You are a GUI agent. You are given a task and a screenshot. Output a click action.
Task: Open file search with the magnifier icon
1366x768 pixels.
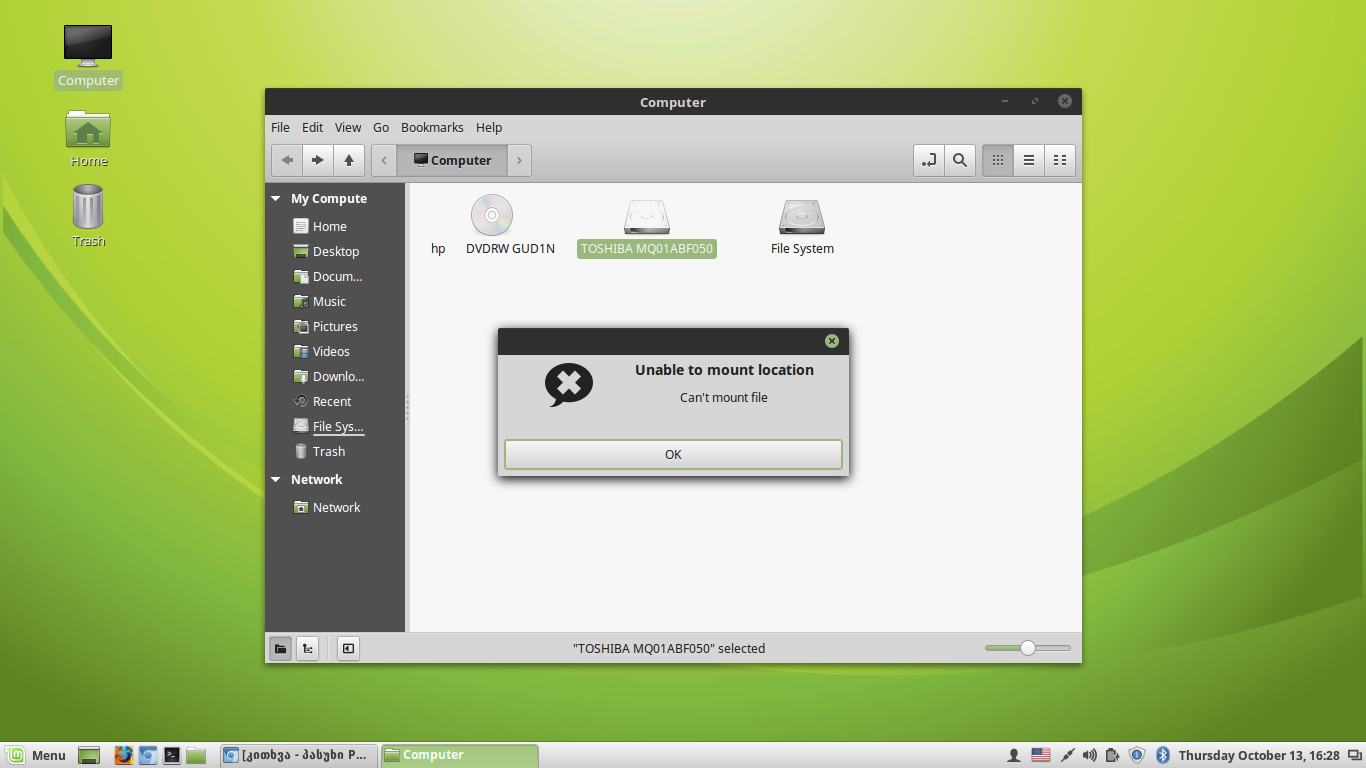(960, 160)
